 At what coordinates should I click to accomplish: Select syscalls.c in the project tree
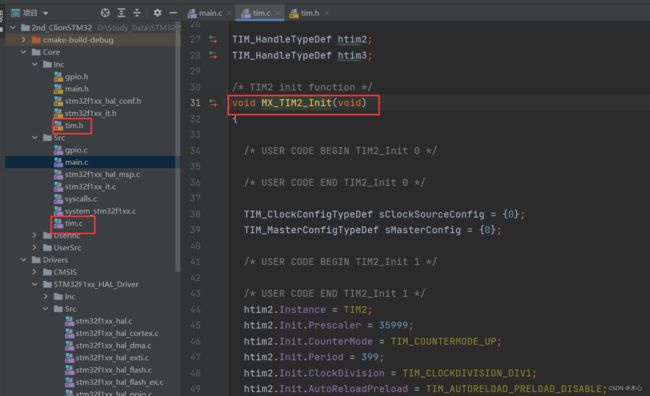75,199
